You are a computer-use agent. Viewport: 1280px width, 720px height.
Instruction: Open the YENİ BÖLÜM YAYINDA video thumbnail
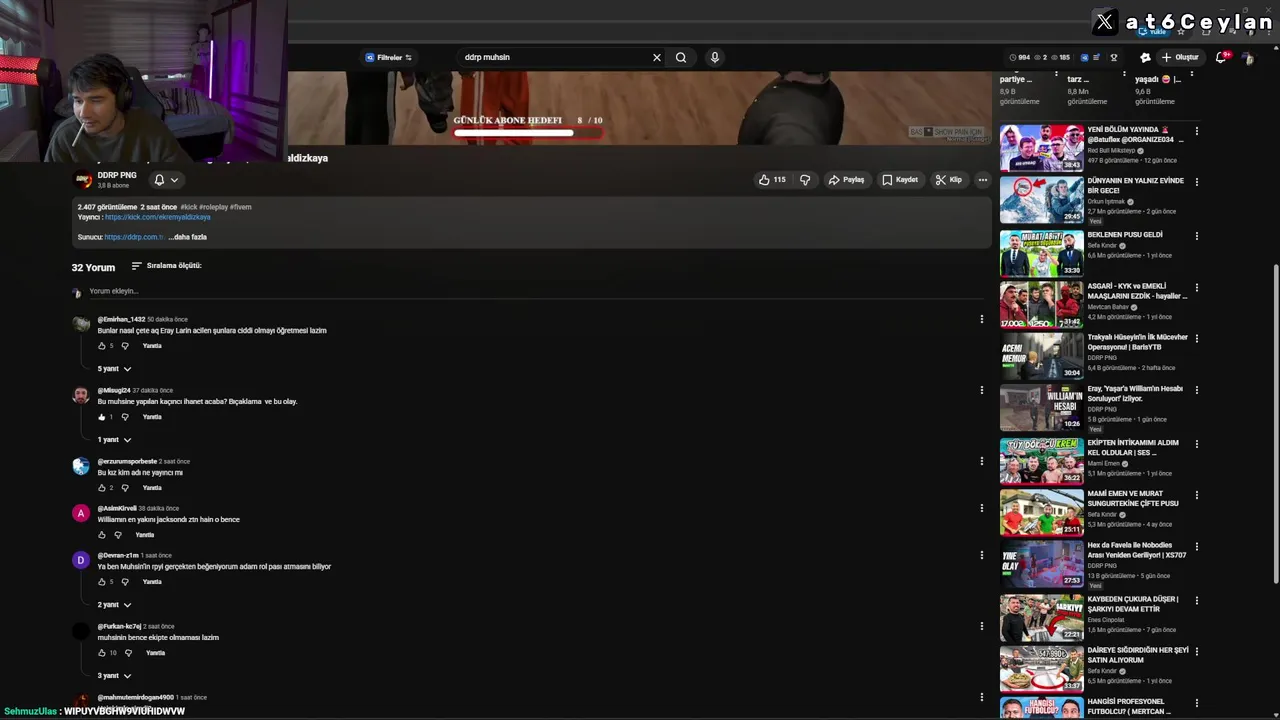1041,148
